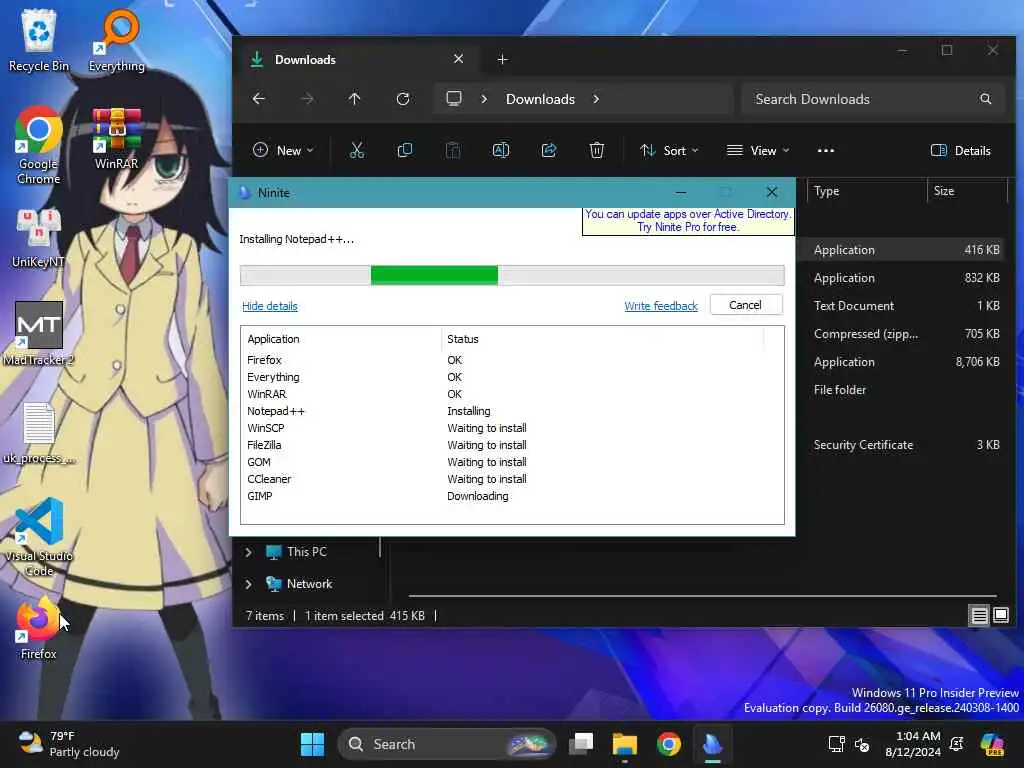Add a new Explorer tab
This screenshot has height=768, width=1024.
[x=502, y=59]
